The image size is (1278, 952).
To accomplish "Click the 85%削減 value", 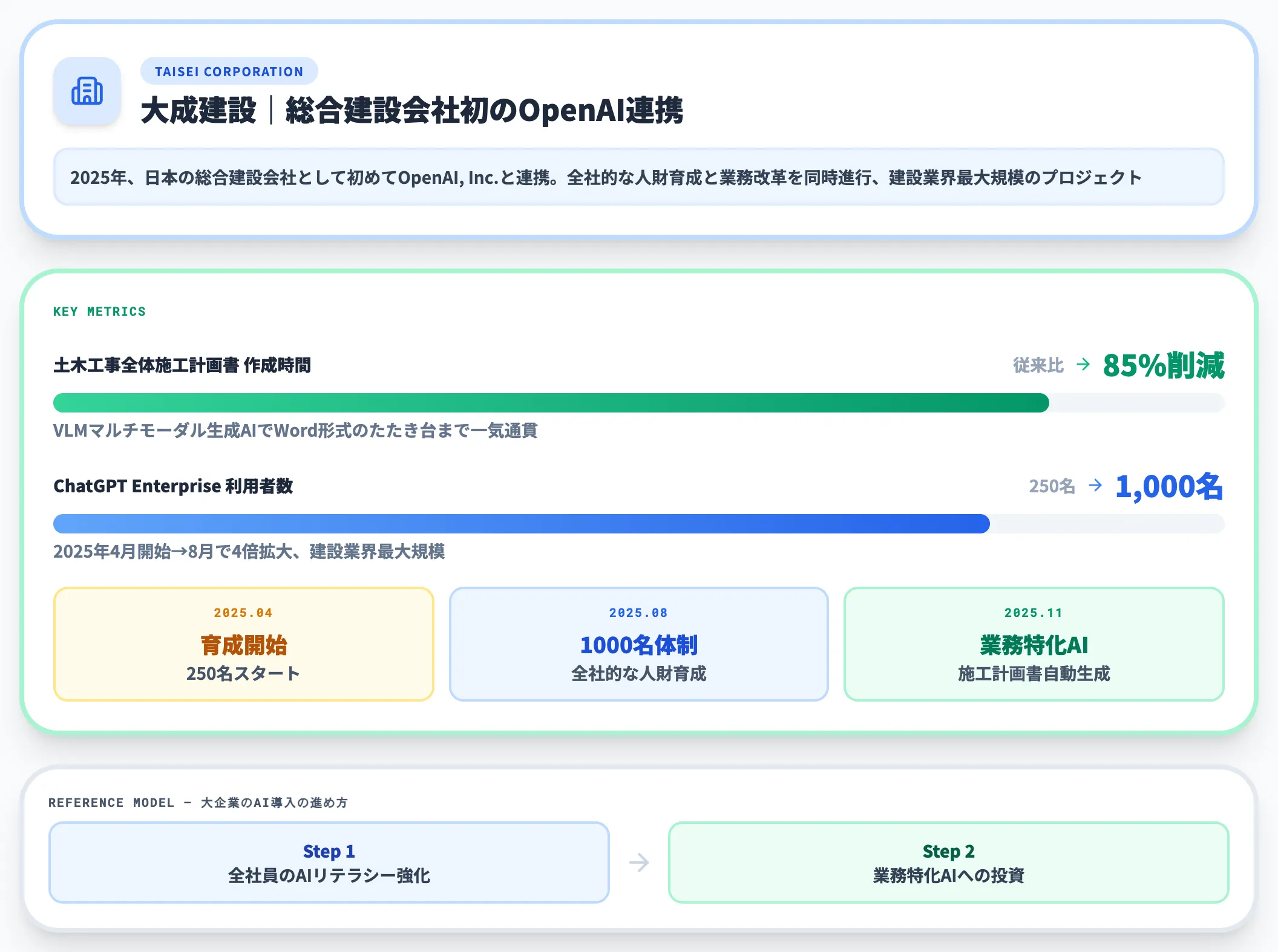I will pyautogui.click(x=1163, y=365).
